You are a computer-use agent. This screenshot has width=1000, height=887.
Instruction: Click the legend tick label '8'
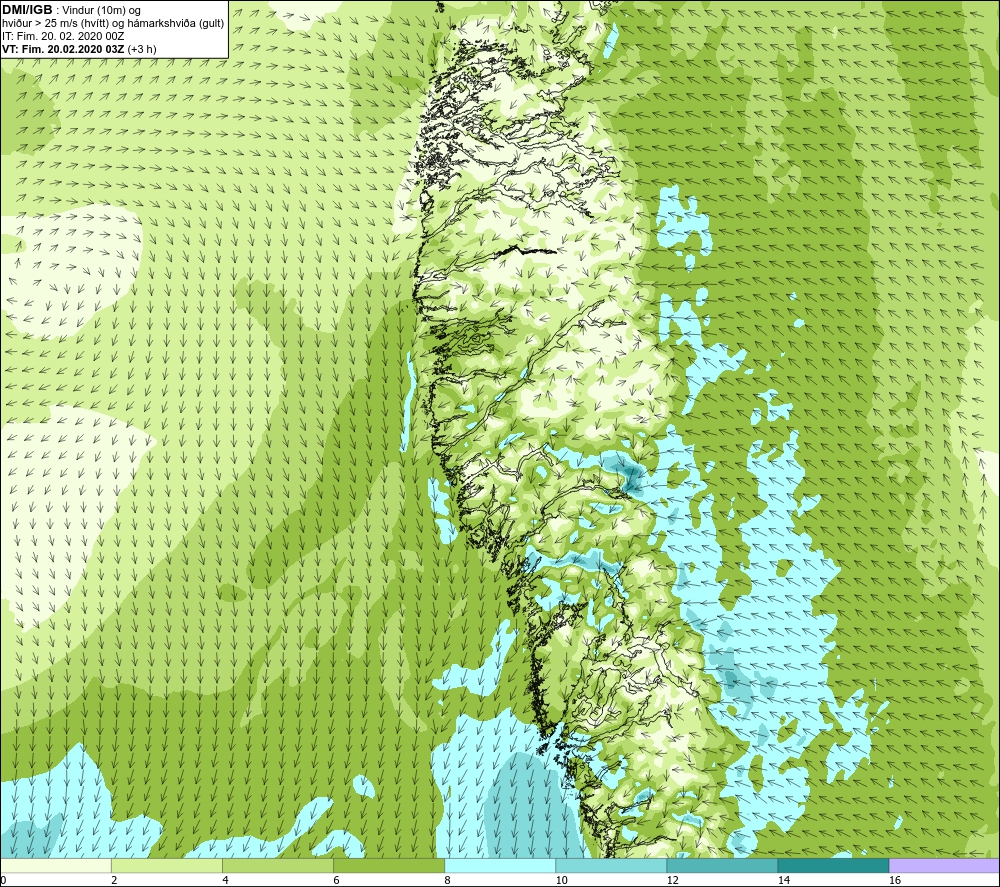click(447, 881)
